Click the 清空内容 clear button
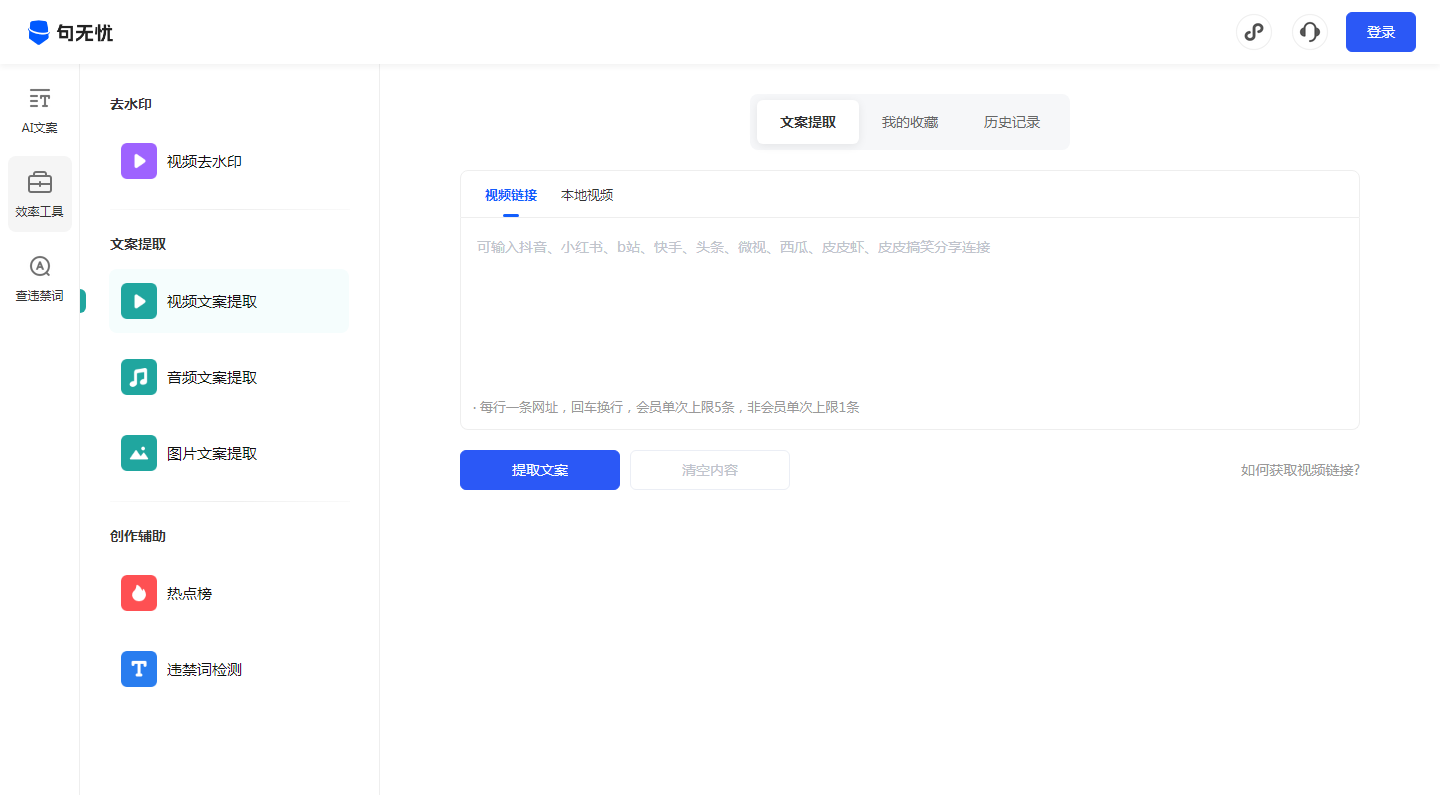This screenshot has width=1440, height=795. coord(709,470)
